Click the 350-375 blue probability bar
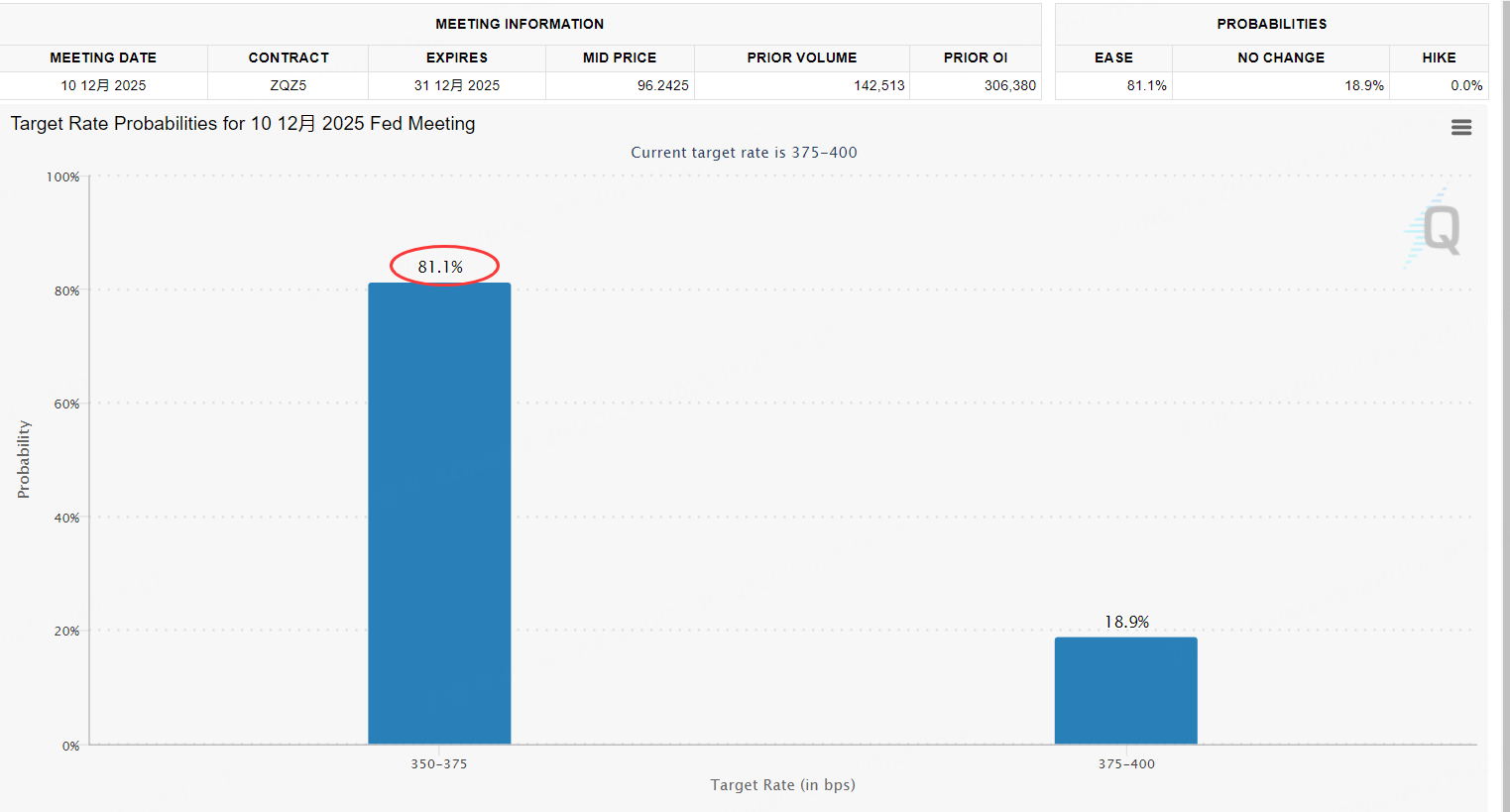Screen dimensions: 1510x812 (x=439, y=514)
